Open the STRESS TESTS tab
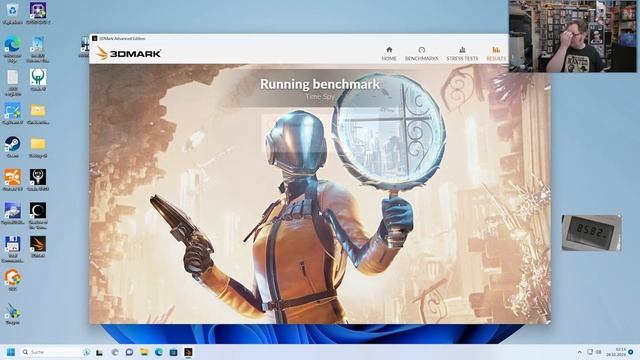640x360 pixels. pyautogui.click(x=462, y=53)
